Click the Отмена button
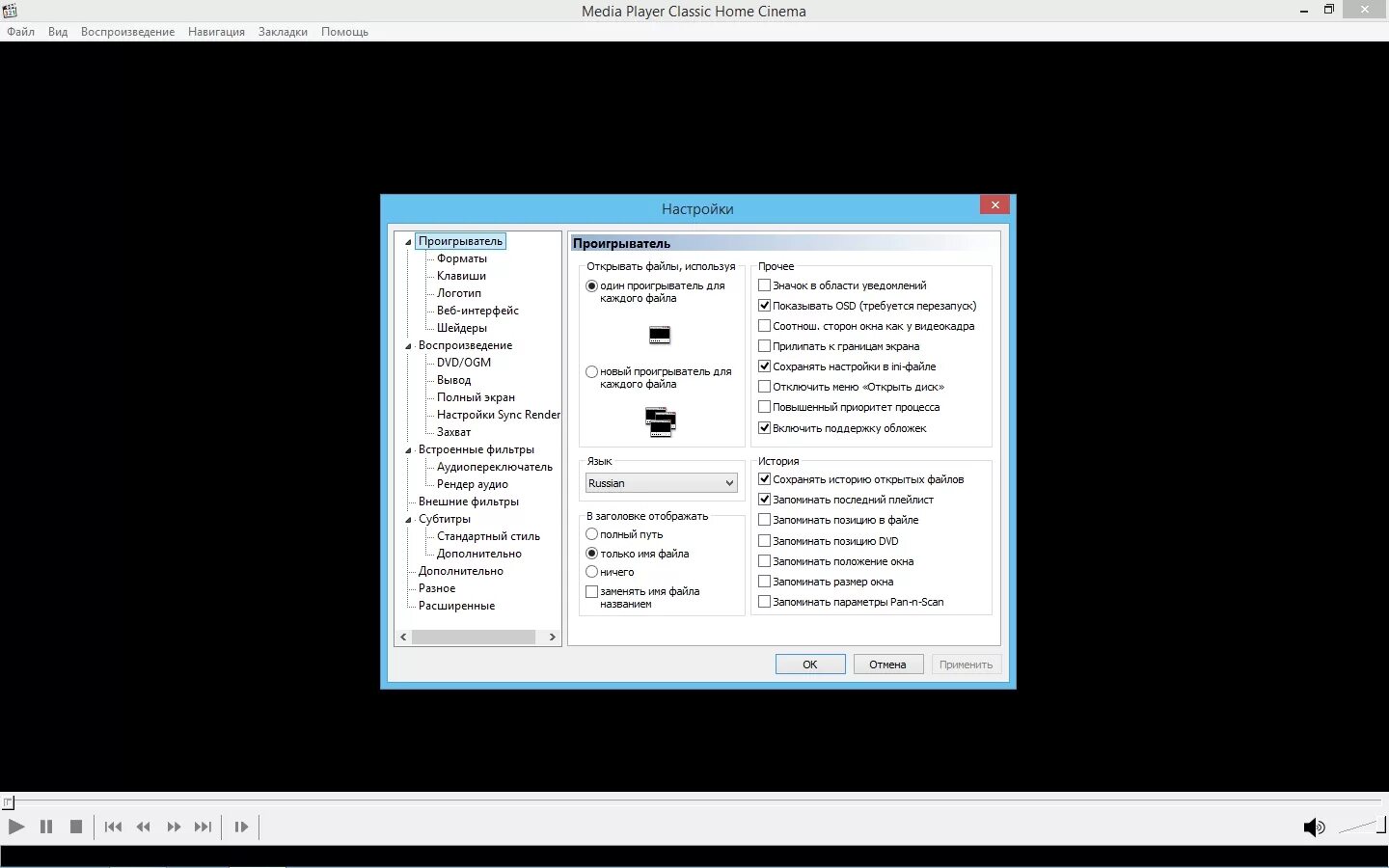1389x868 pixels. (x=887, y=665)
